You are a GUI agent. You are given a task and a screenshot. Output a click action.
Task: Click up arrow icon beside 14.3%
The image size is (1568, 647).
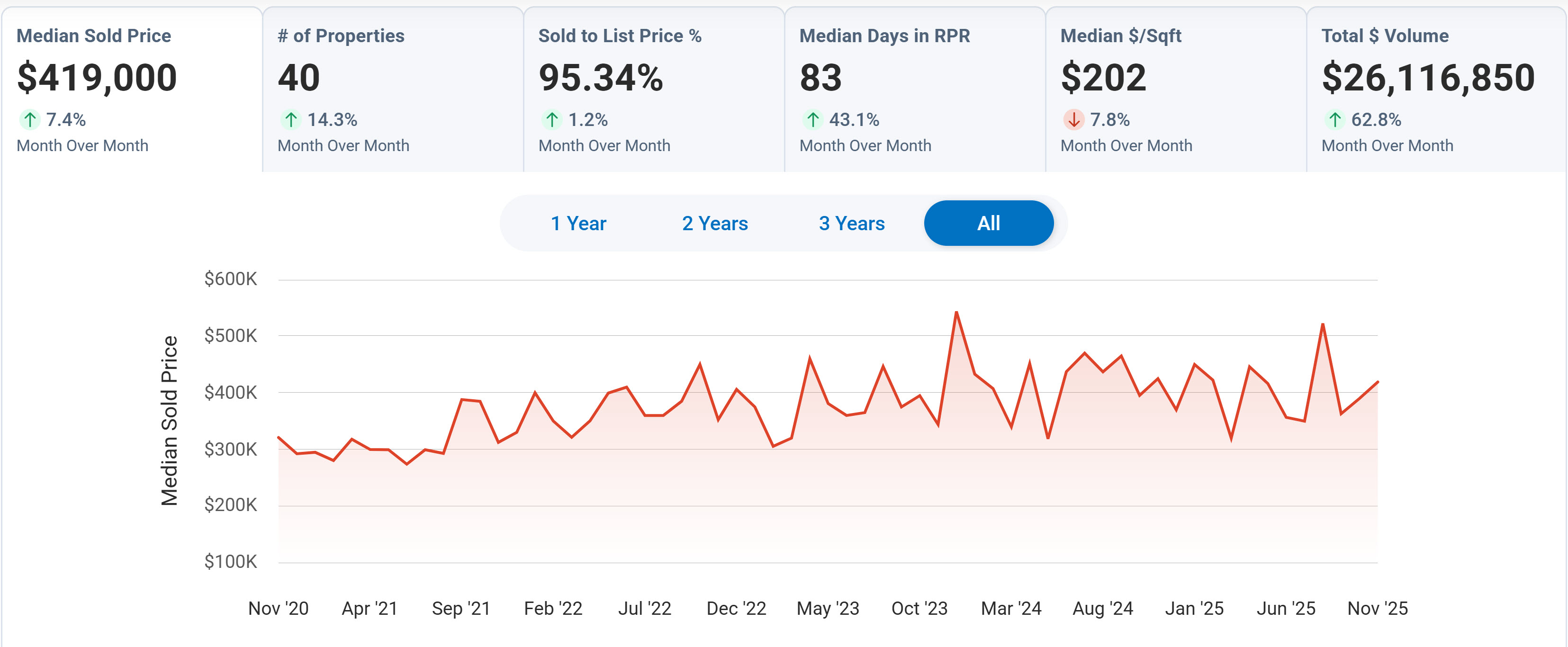[x=291, y=119]
